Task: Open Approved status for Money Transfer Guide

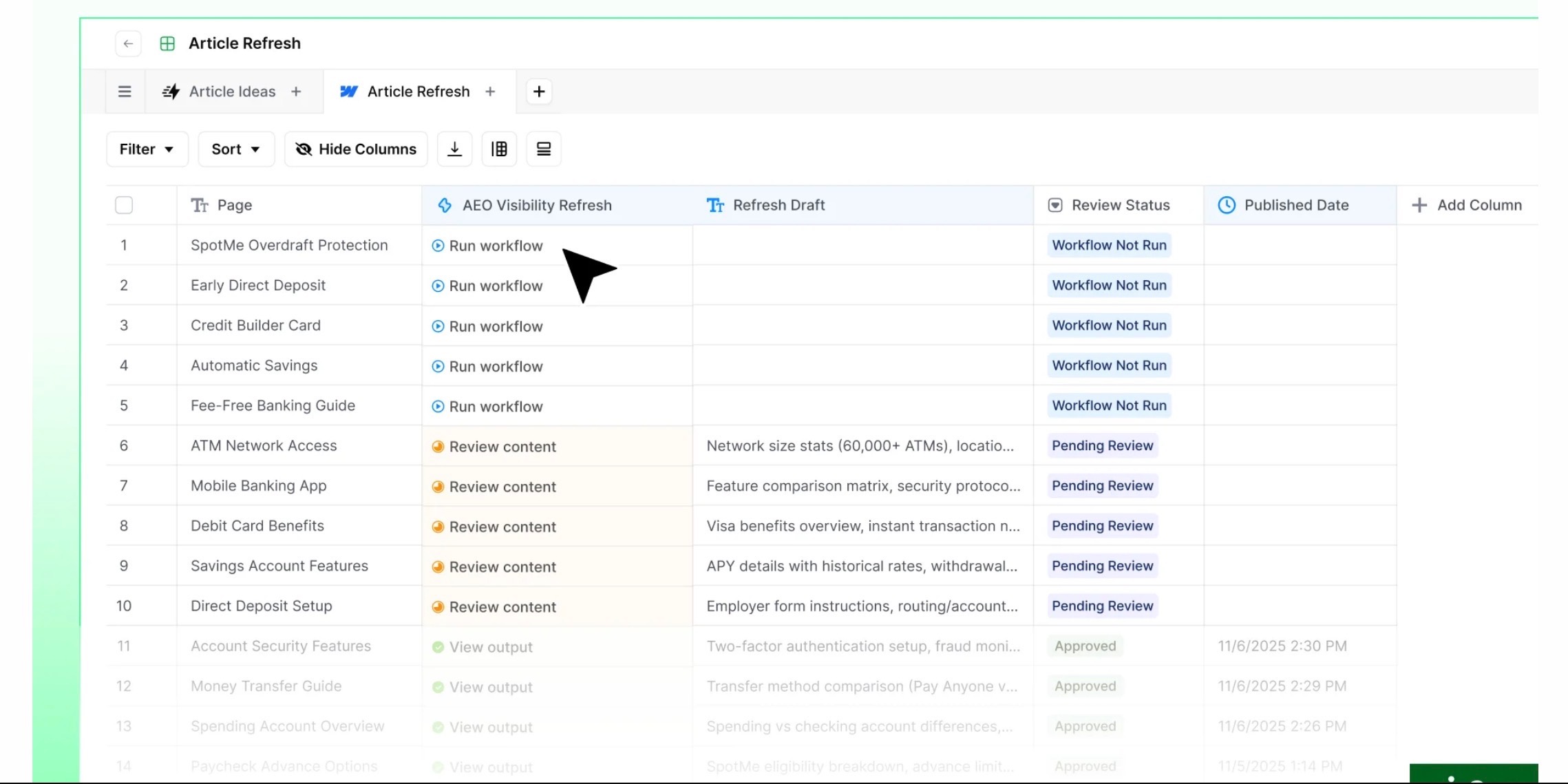Action: [1085, 686]
